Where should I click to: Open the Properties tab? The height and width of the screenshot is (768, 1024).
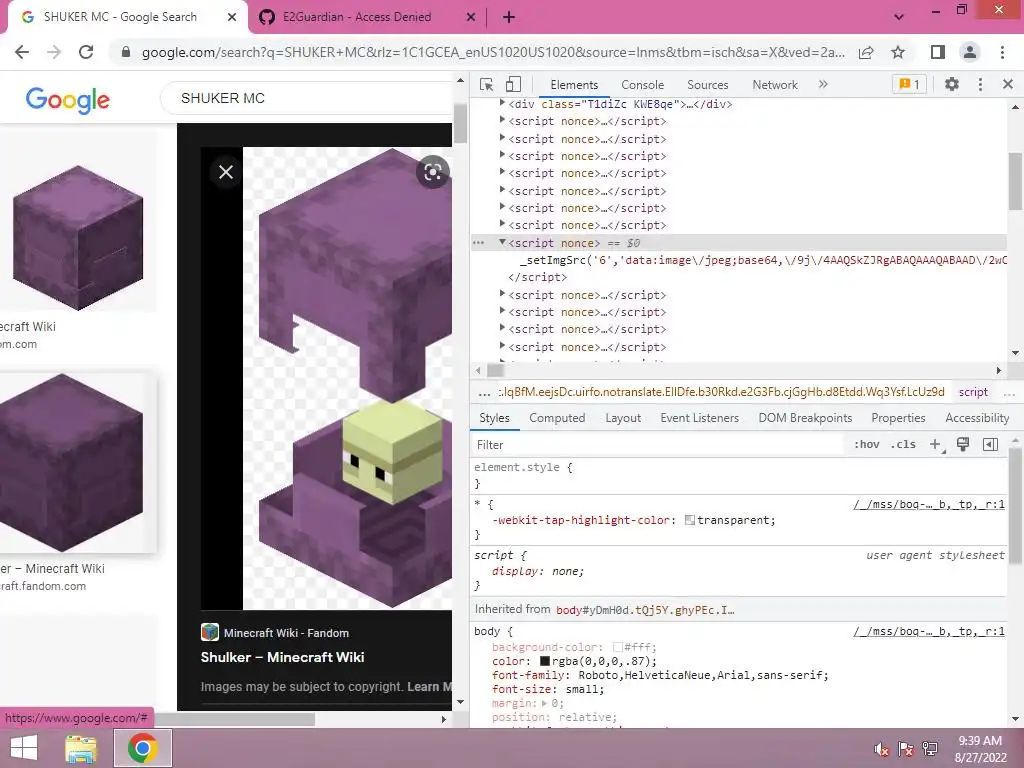pos(898,418)
